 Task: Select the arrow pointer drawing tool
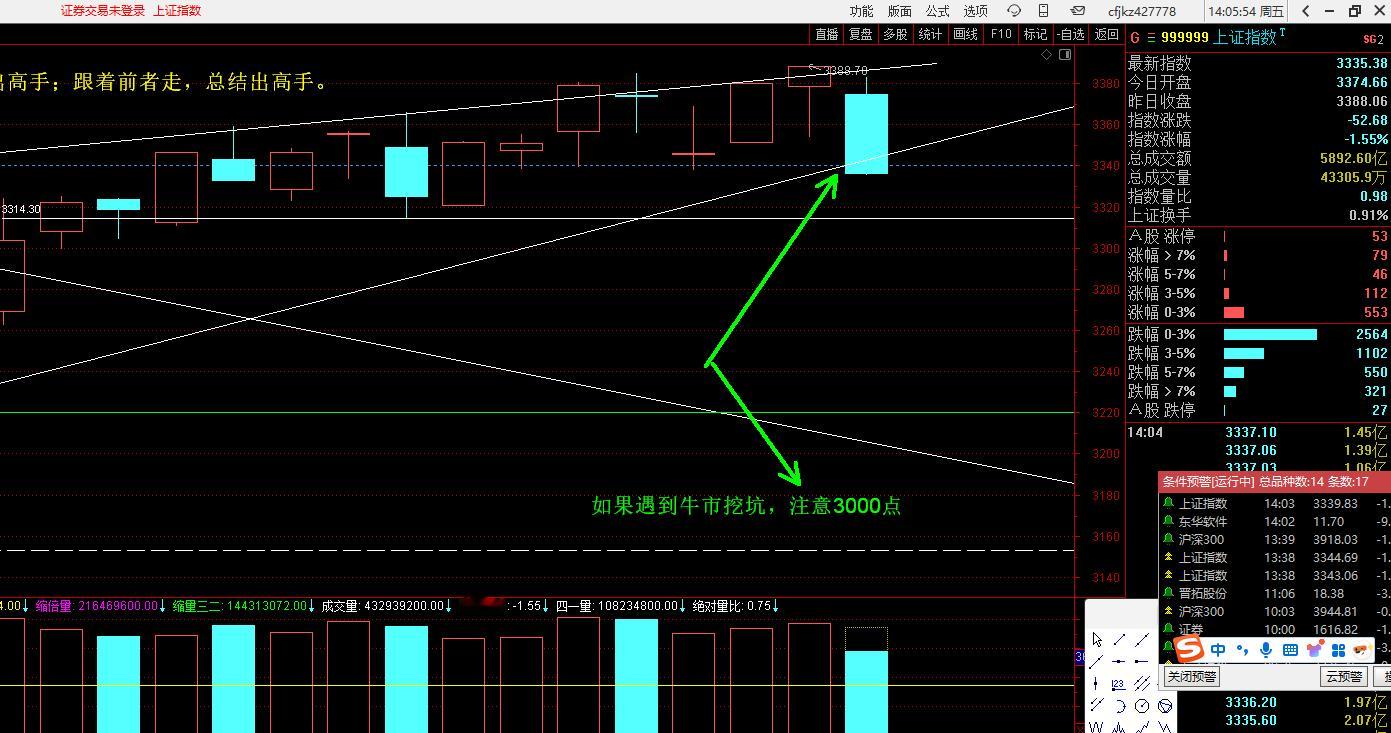pos(1097,639)
